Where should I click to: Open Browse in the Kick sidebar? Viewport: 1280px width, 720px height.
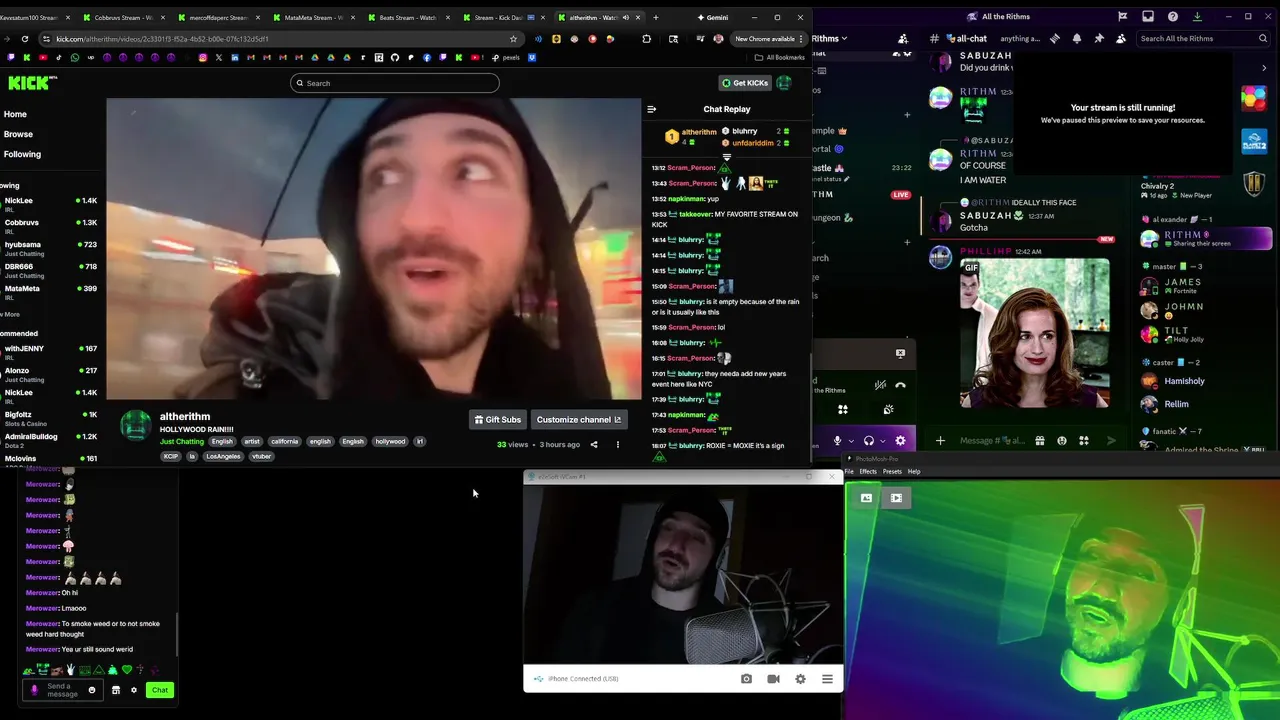pyautogui.click(x=18, y=134)
